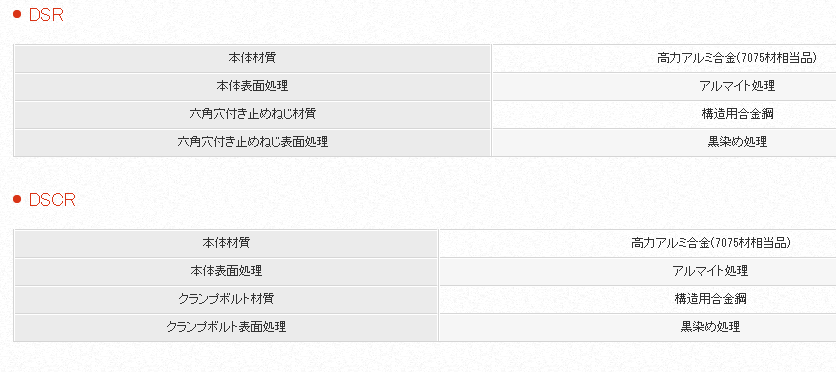836x372 pixels.
Task: Select アルマイト処理 value in the DSR table
Action: pos(737,86)
